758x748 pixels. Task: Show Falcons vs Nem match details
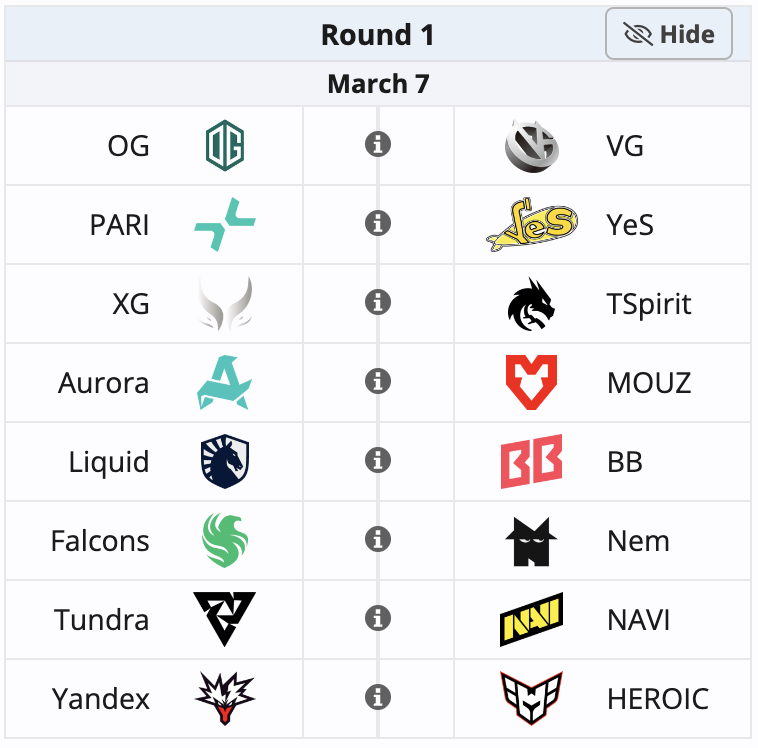(x=377, y=539)
